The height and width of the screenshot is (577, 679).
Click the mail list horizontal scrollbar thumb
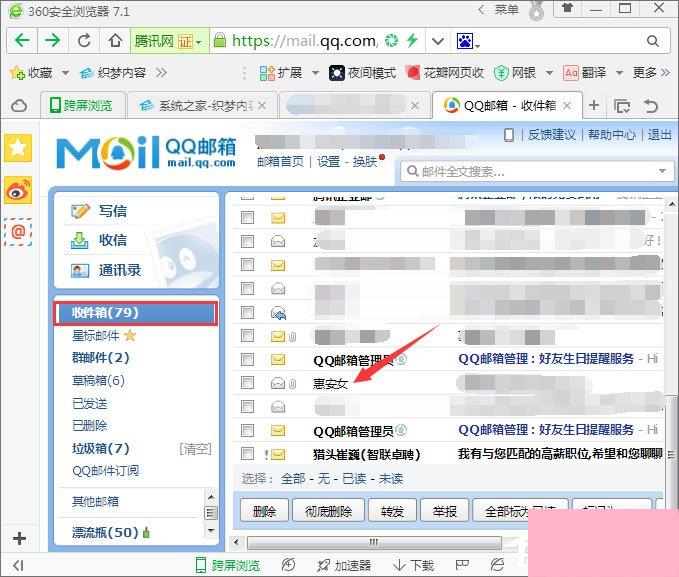[x=374, y=542]
